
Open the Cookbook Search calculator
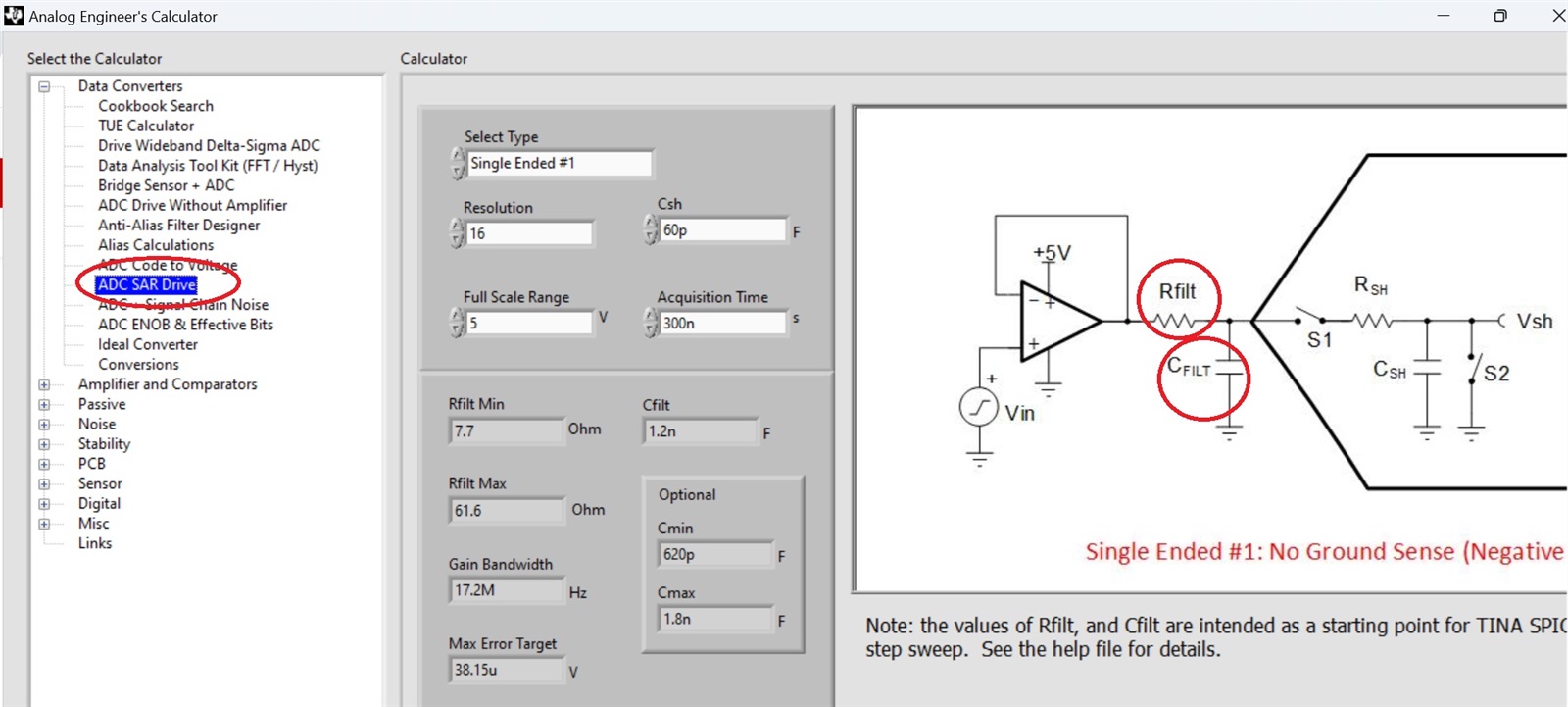[156, 106]
